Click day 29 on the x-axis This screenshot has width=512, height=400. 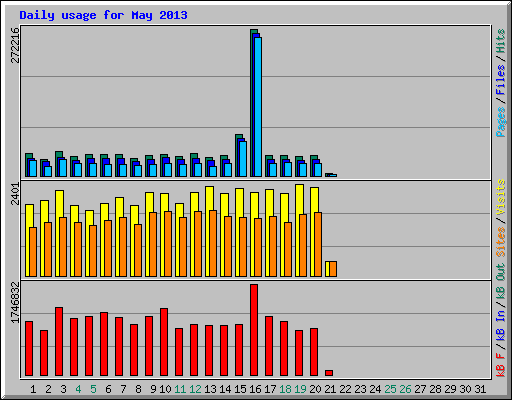pos(450,389)
